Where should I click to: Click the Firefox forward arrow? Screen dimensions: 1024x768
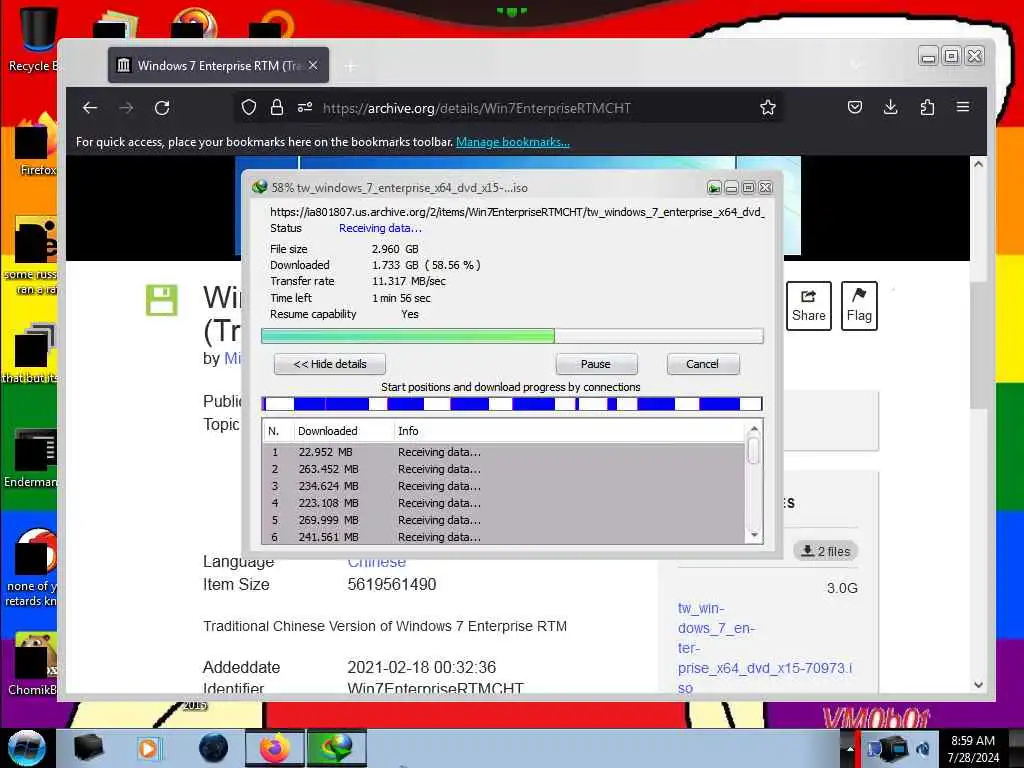pyautogui.click(x=126, y=108)
